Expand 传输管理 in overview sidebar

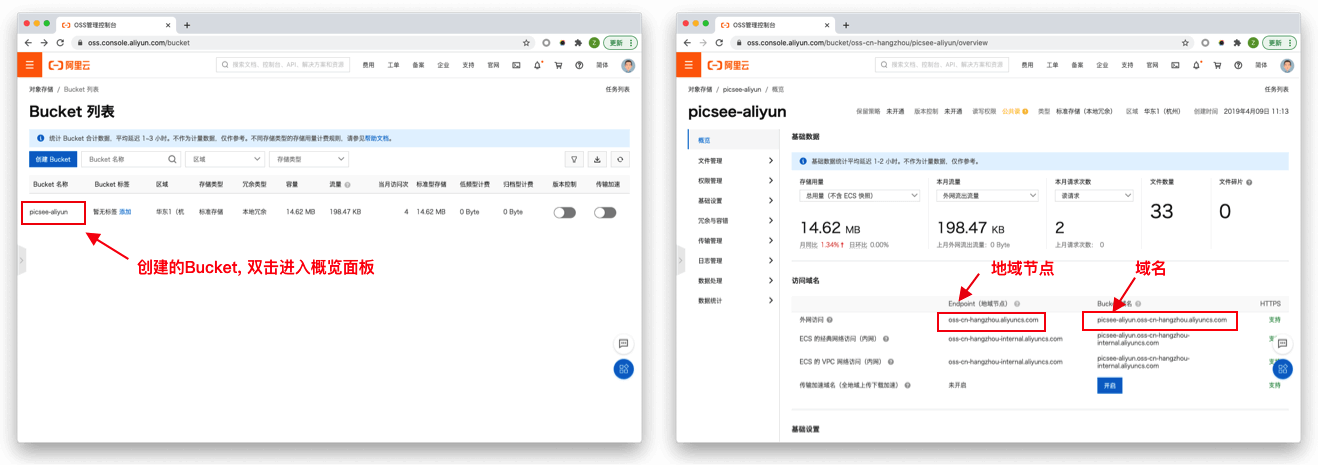735,240
